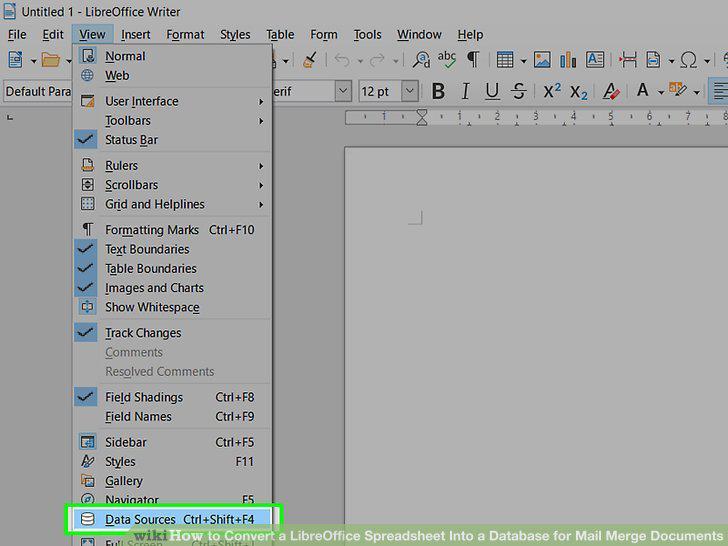Apply Bold formatting button
728x546 pixels.
pyautogui.click(x=438, y=91)
